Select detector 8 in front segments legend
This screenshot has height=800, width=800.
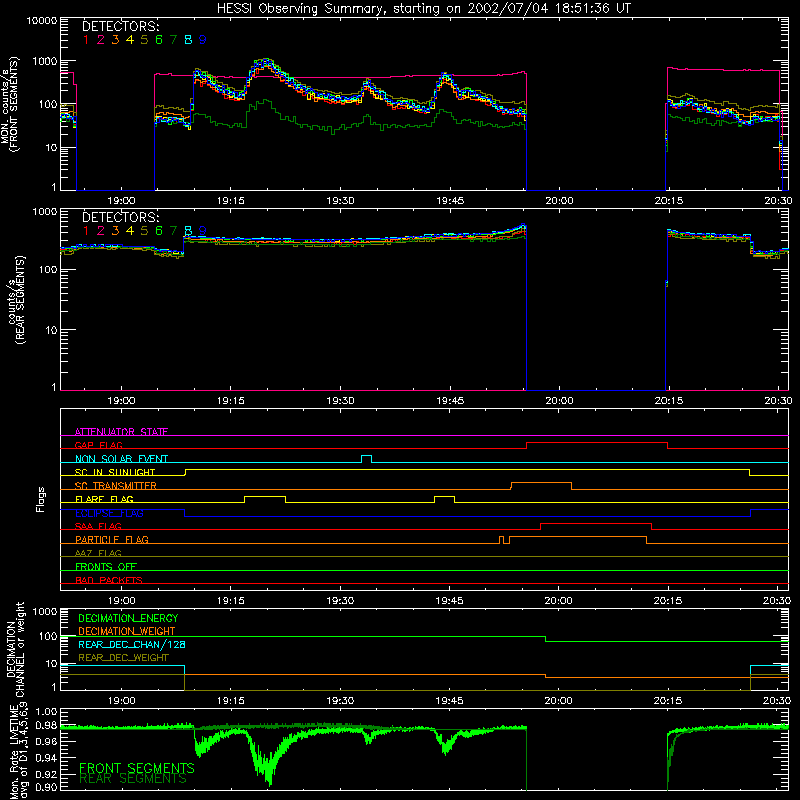[188, 40]
